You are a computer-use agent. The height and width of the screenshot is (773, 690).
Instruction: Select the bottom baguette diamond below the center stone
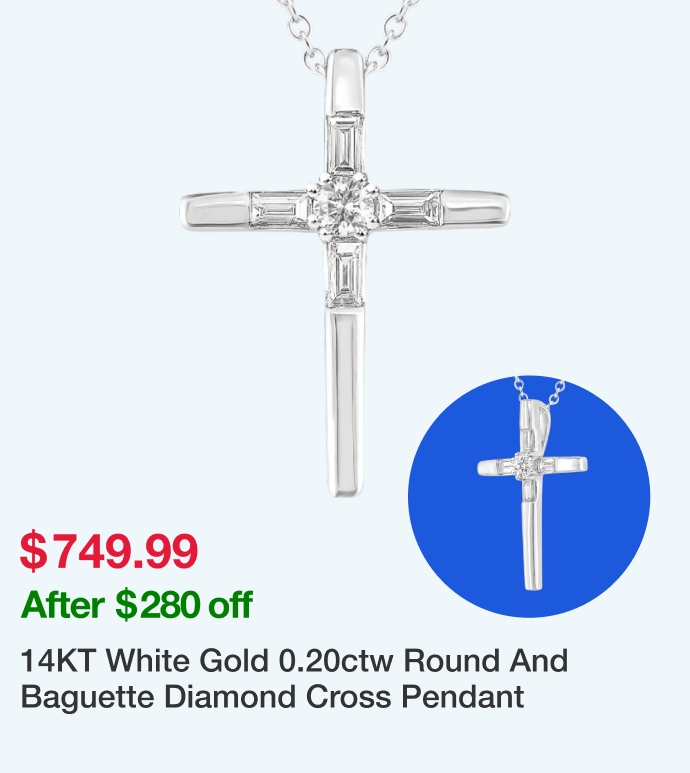(x=346, y=274)
